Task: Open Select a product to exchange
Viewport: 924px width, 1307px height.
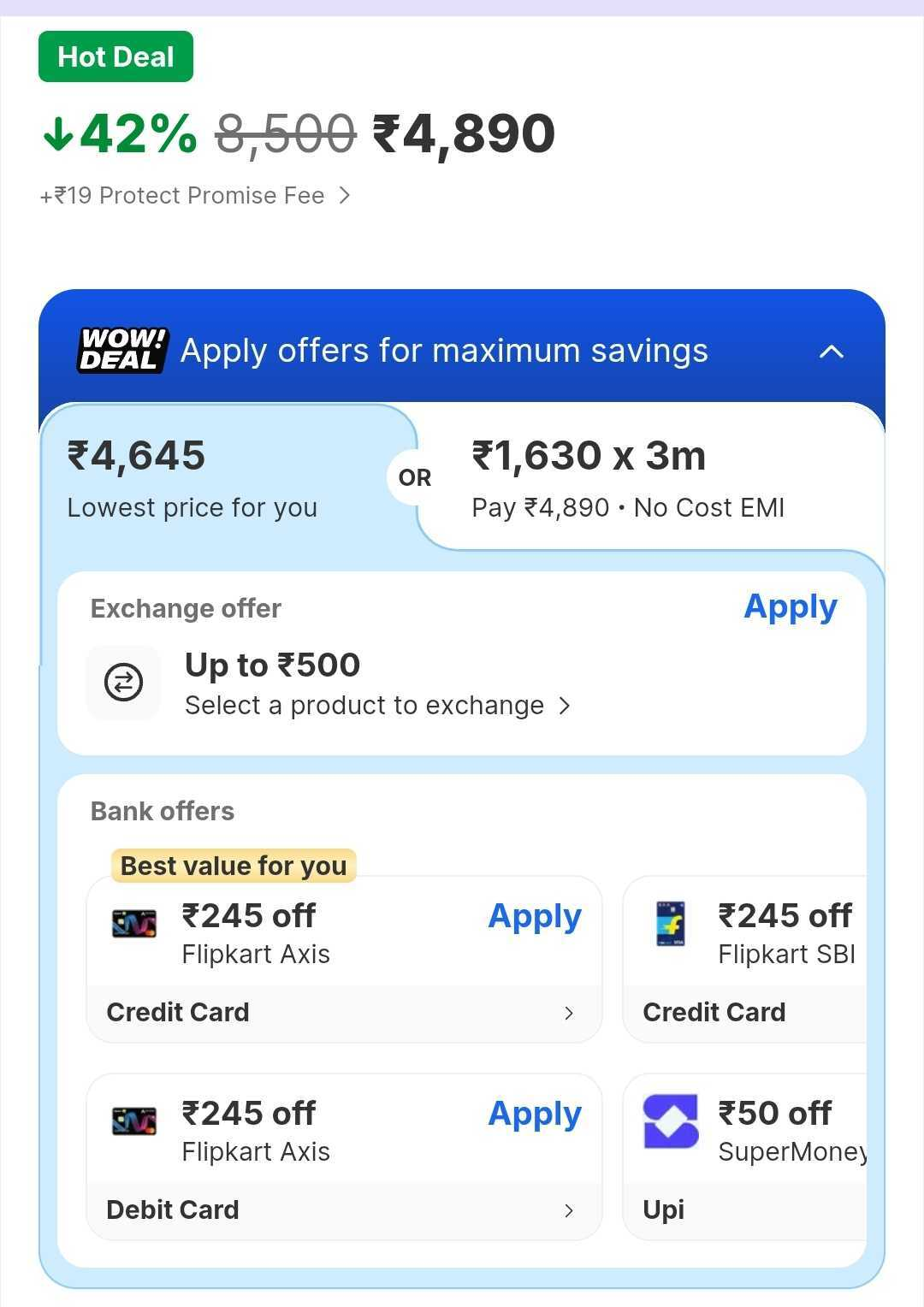Action: [x=376, y=706]
